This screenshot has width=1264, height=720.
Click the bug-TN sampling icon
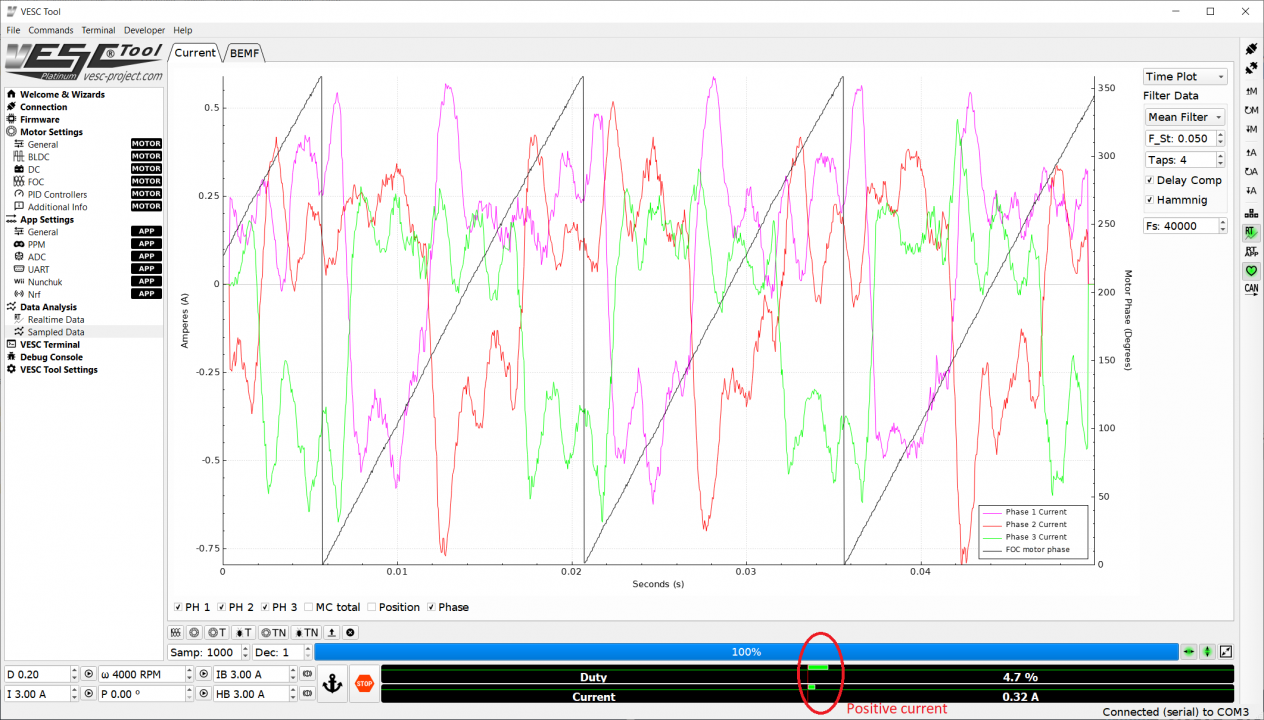pos(306,632)
